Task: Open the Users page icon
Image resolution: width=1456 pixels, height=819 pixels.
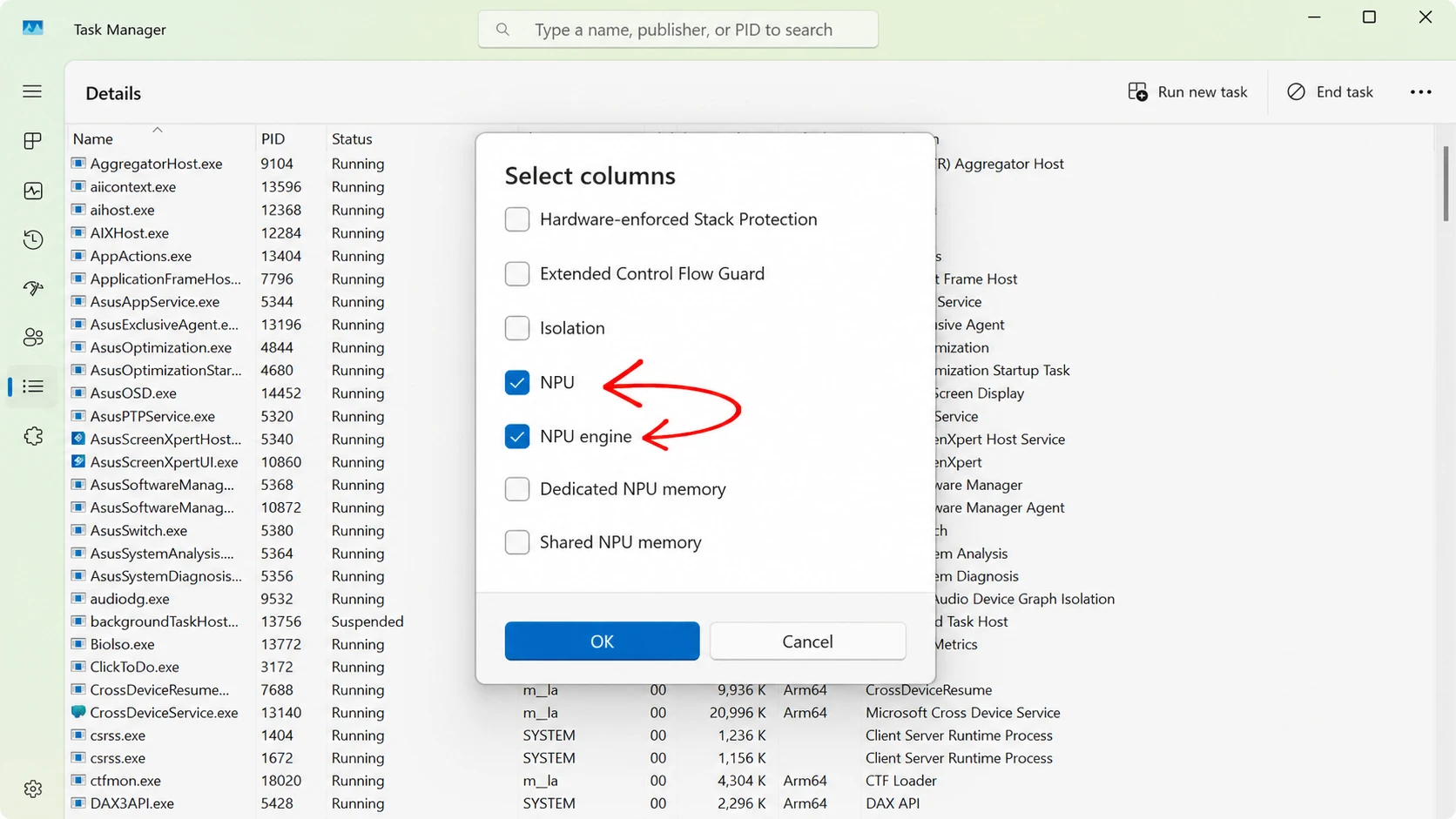Action: [32, 337]
